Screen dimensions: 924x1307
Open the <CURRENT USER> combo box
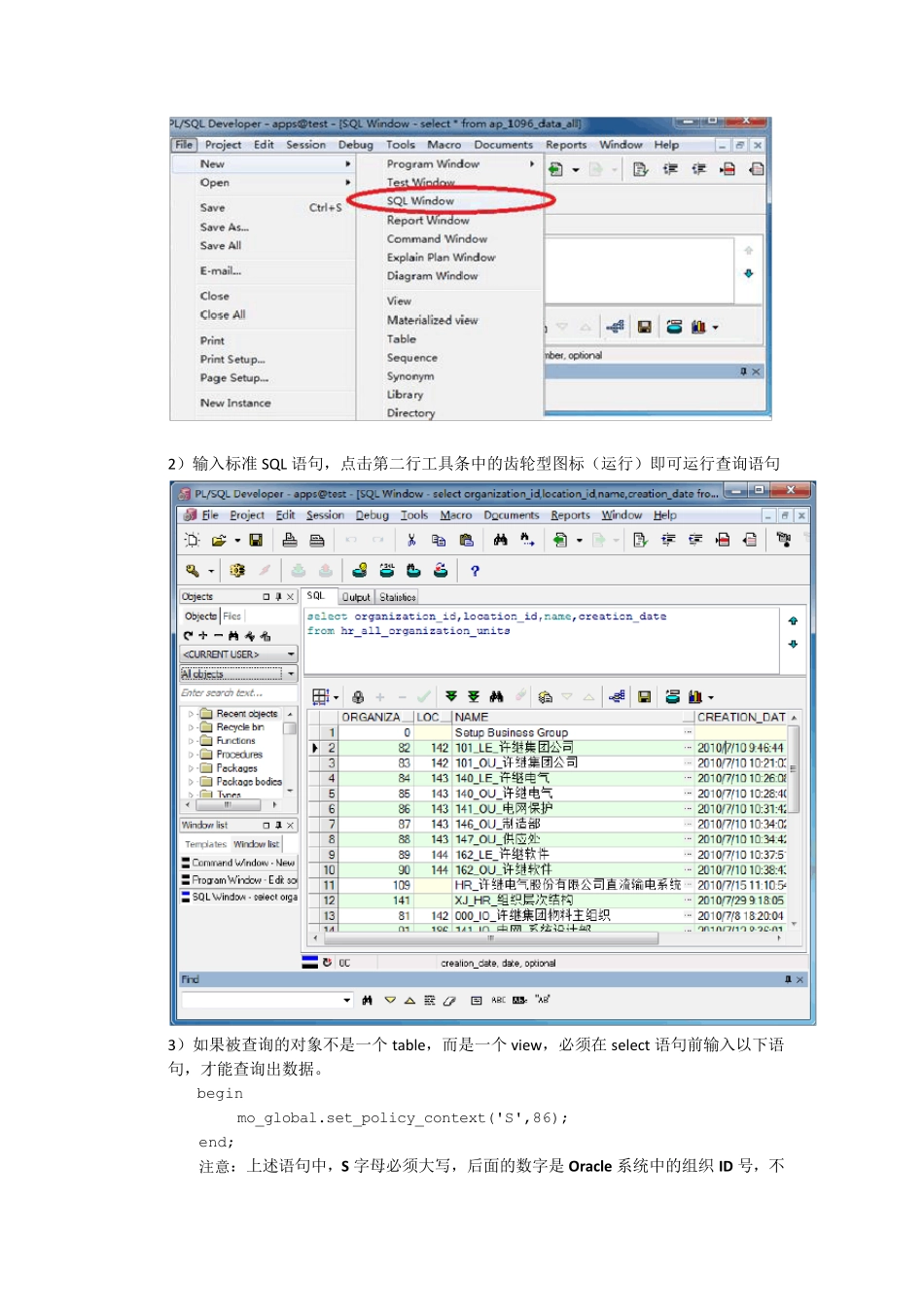[238, 654]
